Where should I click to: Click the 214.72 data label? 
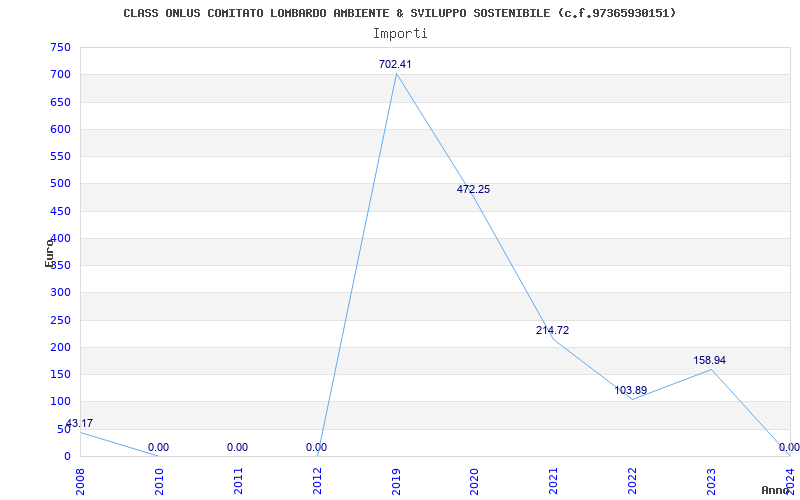tap(553, 330)
